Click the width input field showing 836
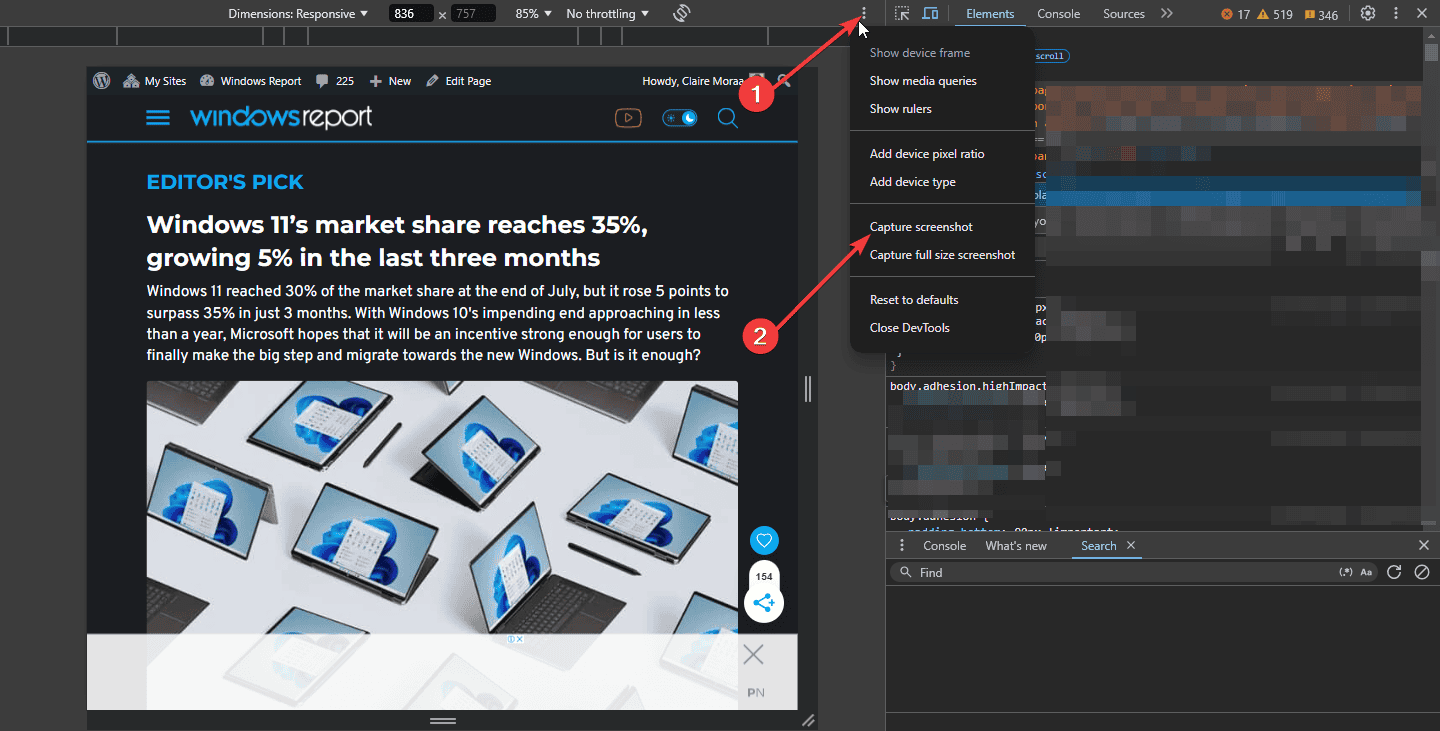The height and width of the screenshot is (731, 1440). tap(410, 14)
